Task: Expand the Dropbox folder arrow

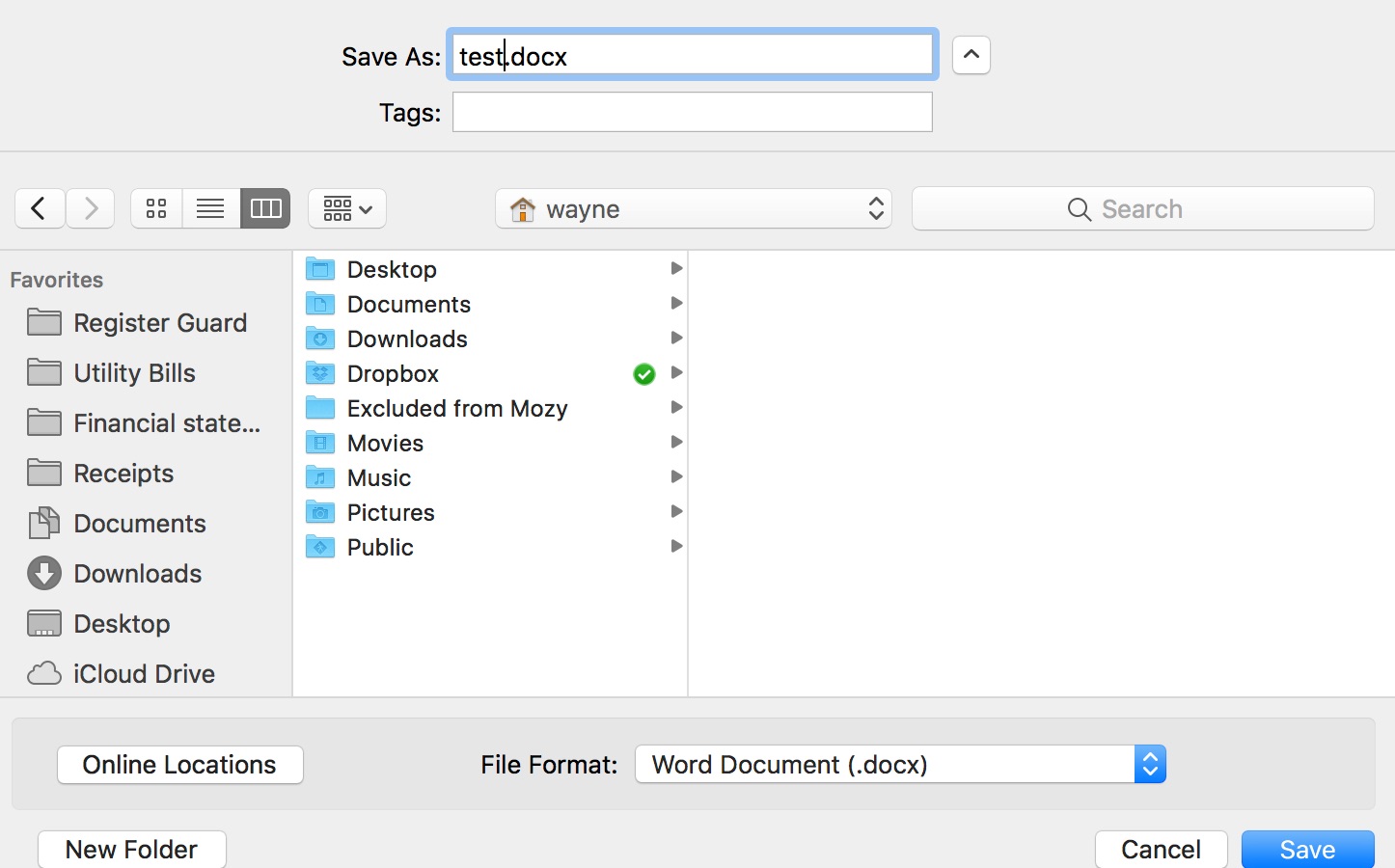Action: (676, 372)
